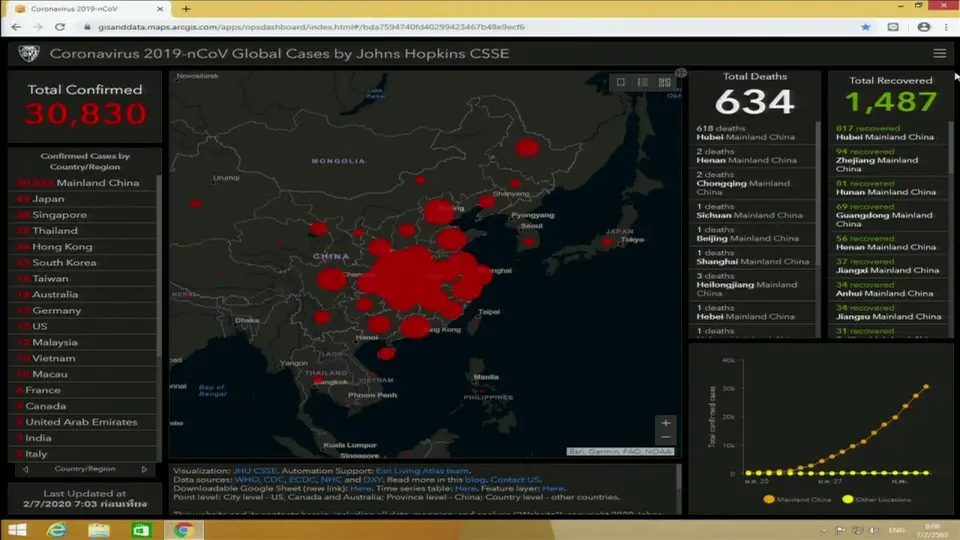
Task: Open the DXY data source link
Action: pyautogui.click(x=372, y=479)
